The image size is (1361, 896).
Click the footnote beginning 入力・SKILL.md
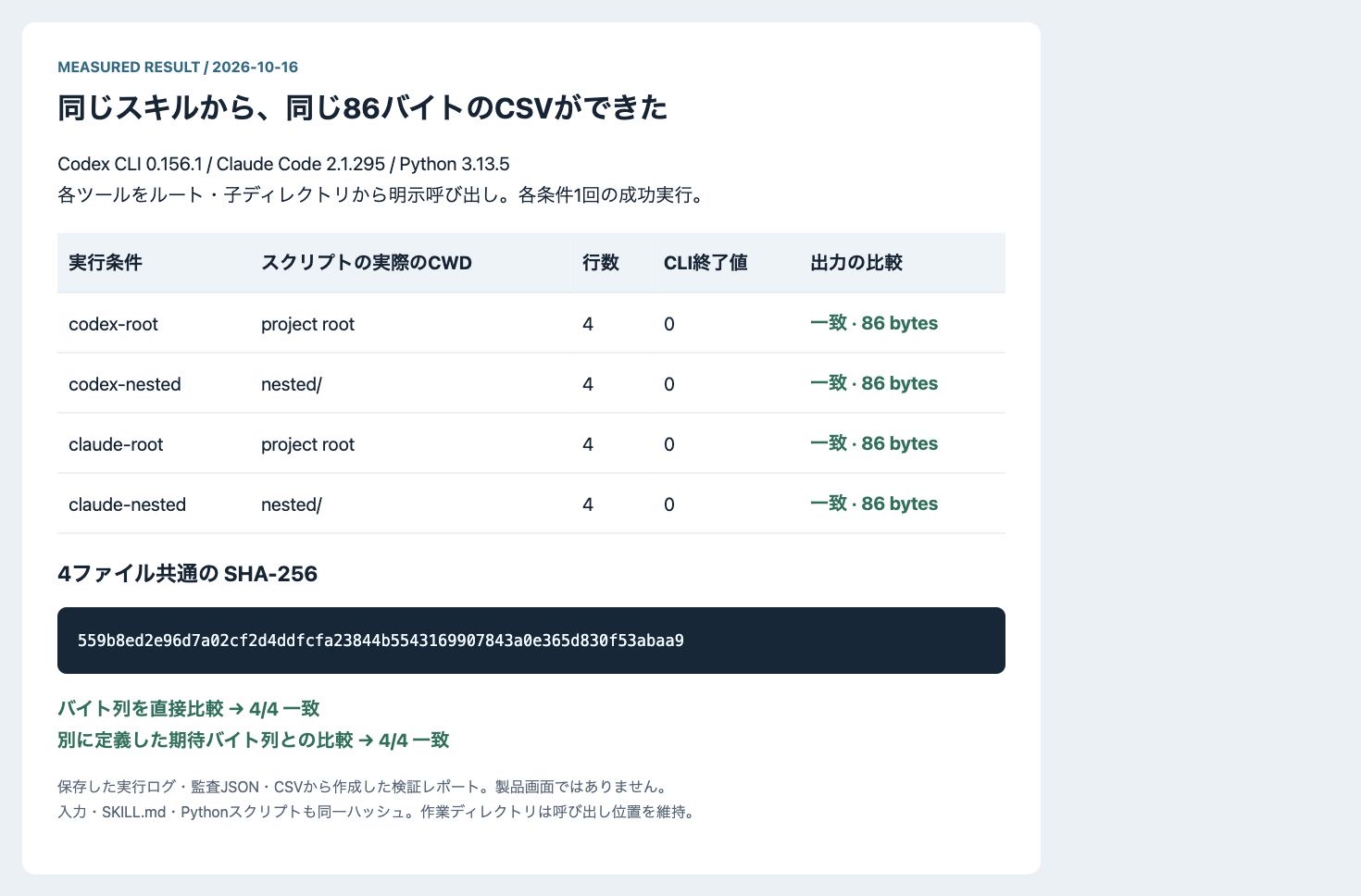pyautogui.click(x=376, y=812)
